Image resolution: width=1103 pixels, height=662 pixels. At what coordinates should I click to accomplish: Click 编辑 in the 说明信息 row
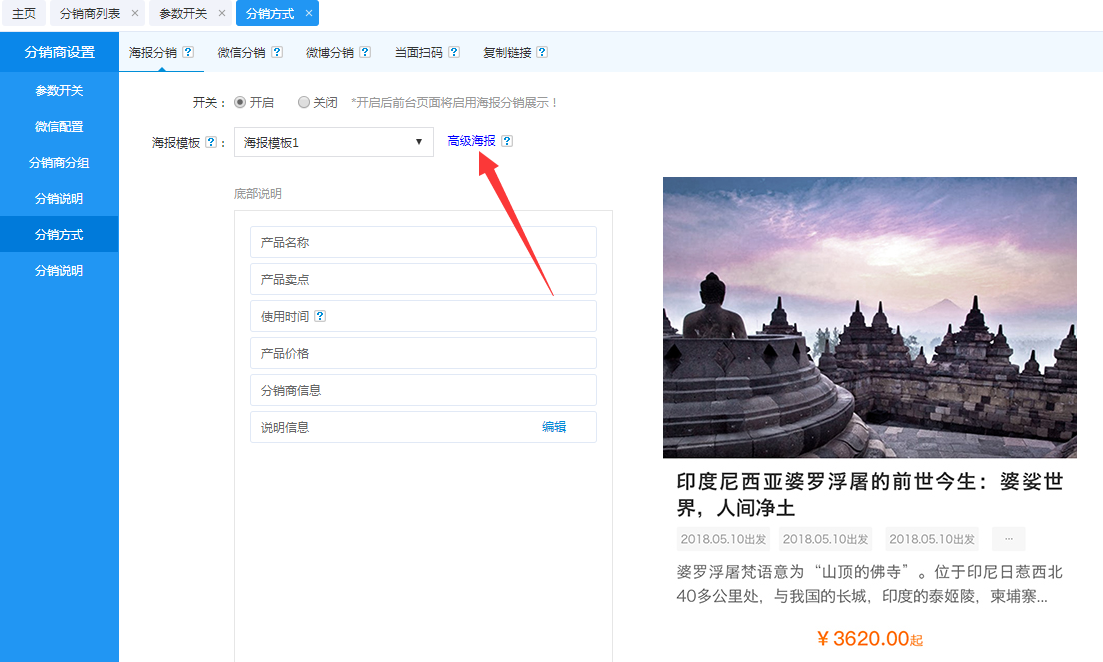point(554,427)
